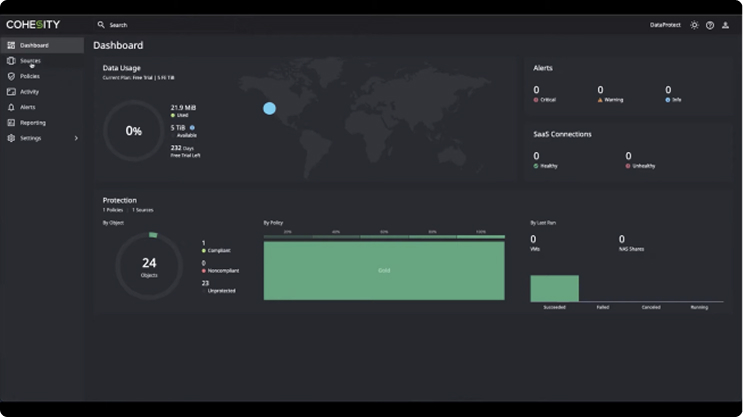Image resolution: width=743 pixels, height=417 pixels.
Task: Open the DataProtect service switcher
Action: pyautogui.click(x=664, y=25)
